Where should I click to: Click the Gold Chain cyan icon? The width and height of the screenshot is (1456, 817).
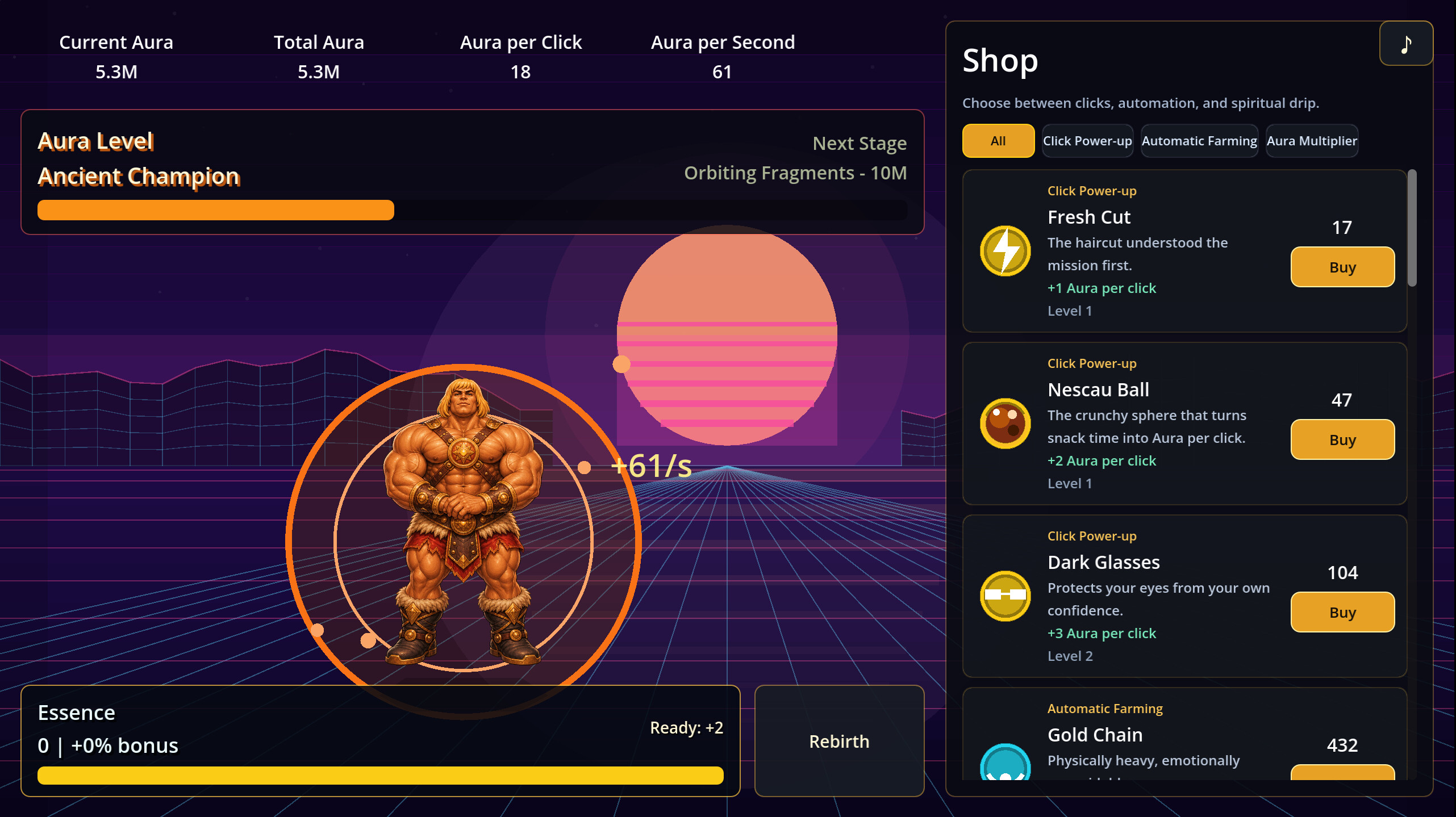[1005, 762]
